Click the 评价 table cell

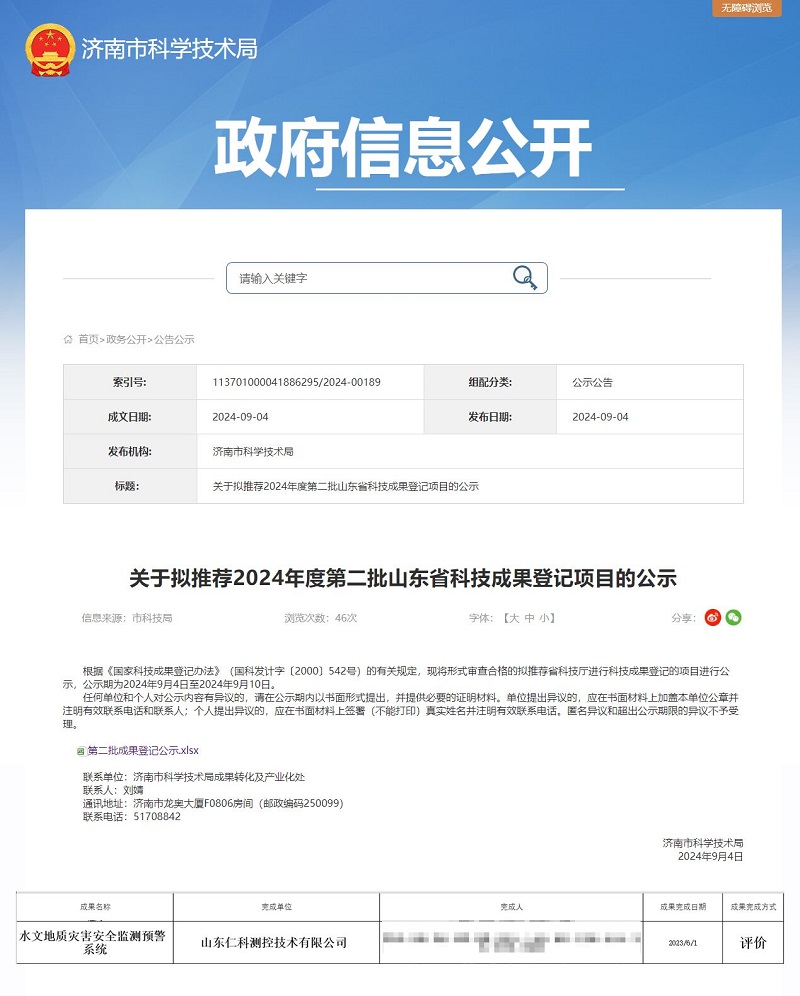click(x=753, y=943)
